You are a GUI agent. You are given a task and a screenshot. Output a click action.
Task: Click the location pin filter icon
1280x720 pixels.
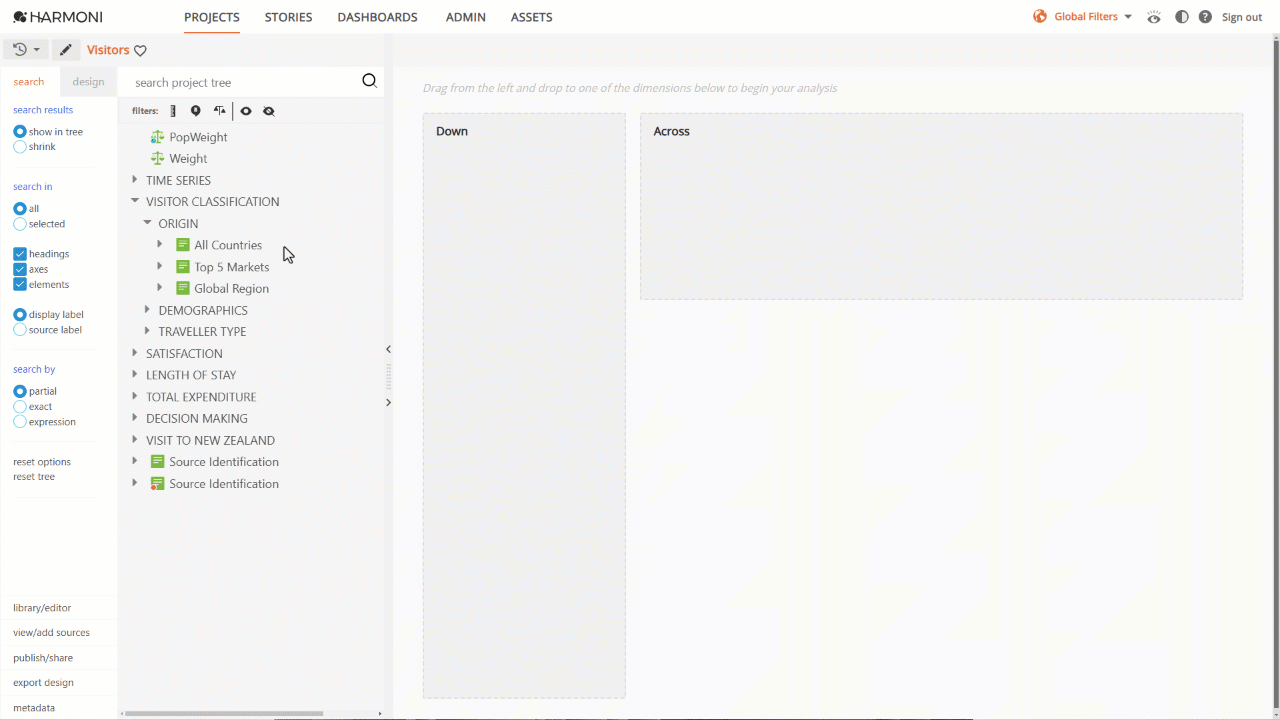coord(195,111)
